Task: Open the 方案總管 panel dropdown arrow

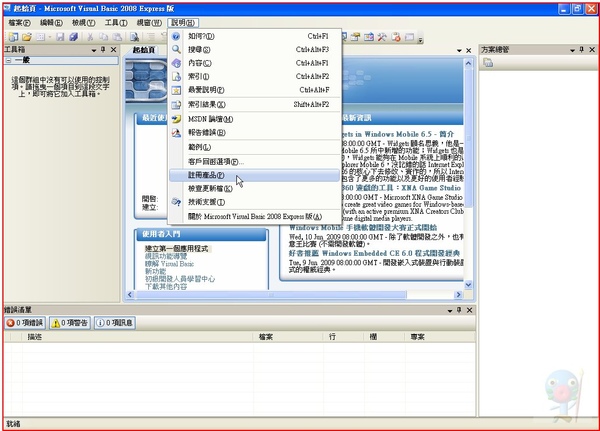Action: [x=572, y=50]
